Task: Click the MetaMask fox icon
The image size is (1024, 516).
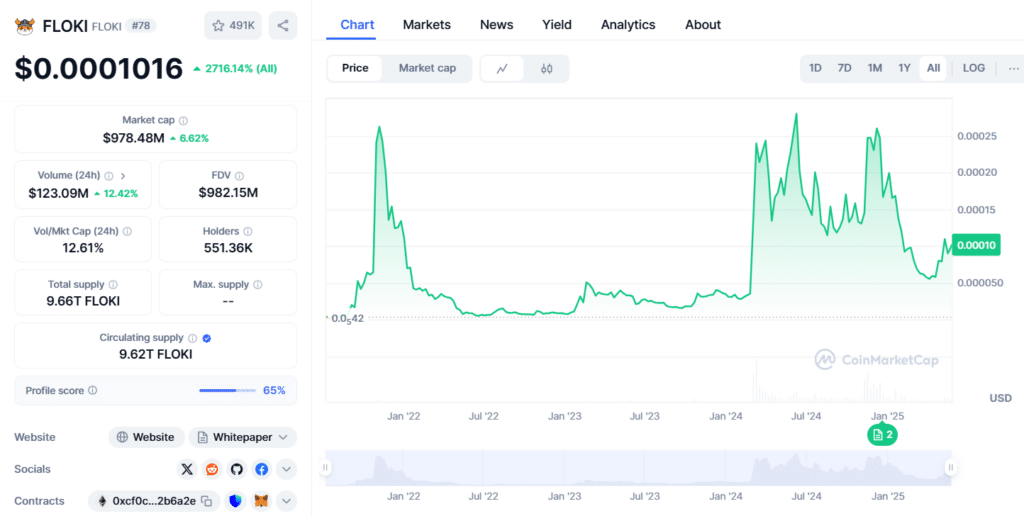Action: [261, 501]
